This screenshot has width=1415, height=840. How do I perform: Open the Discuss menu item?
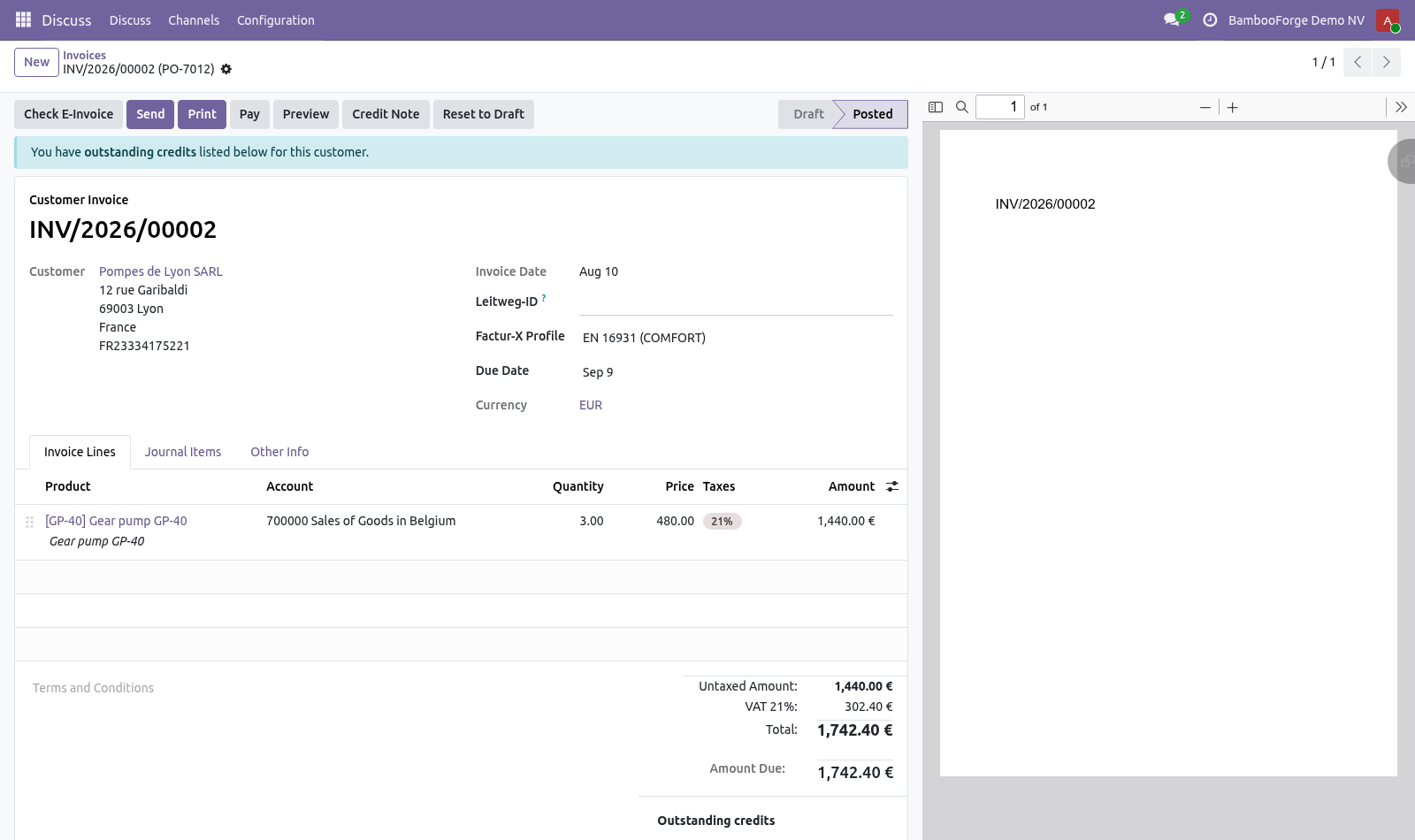tap(130, 20)
